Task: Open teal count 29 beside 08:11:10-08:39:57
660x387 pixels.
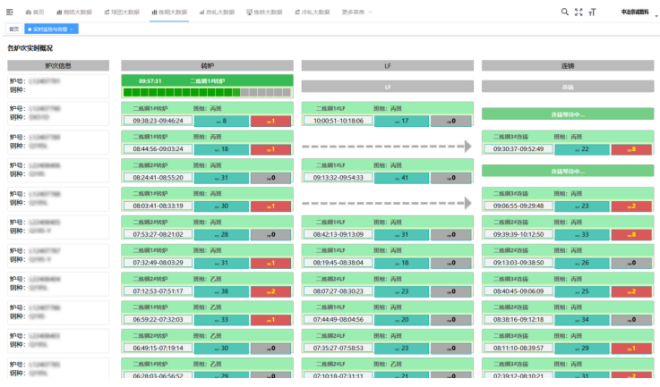Action: tap(582, 348)
